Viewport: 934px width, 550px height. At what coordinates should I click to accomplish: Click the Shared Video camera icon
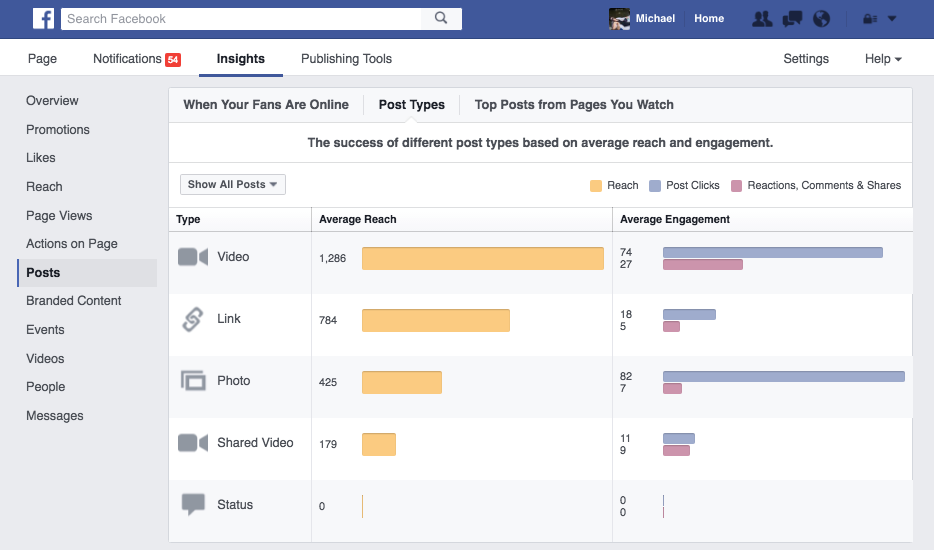(193, 443)
